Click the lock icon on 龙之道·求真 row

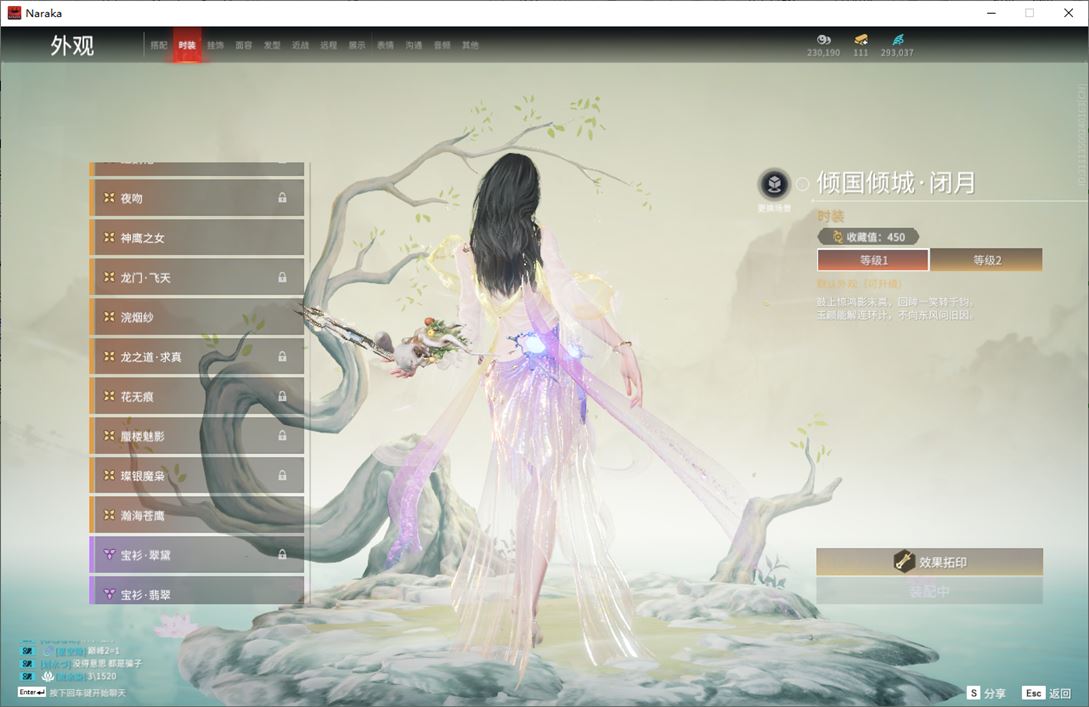click(282, 356)
